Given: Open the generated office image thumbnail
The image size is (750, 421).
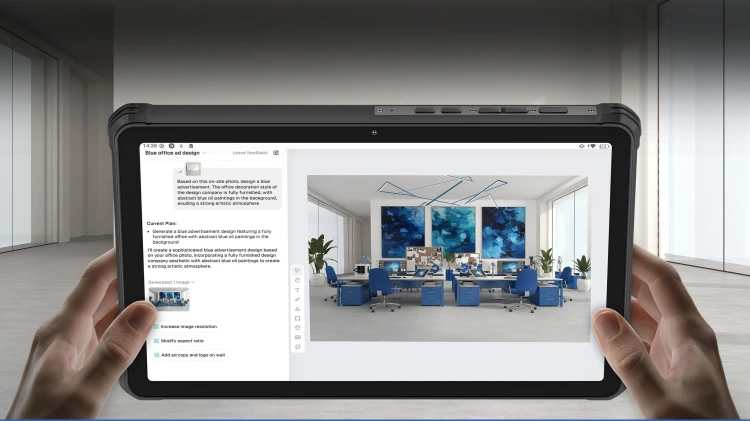Looking at the screenshot, I should 169,299.
